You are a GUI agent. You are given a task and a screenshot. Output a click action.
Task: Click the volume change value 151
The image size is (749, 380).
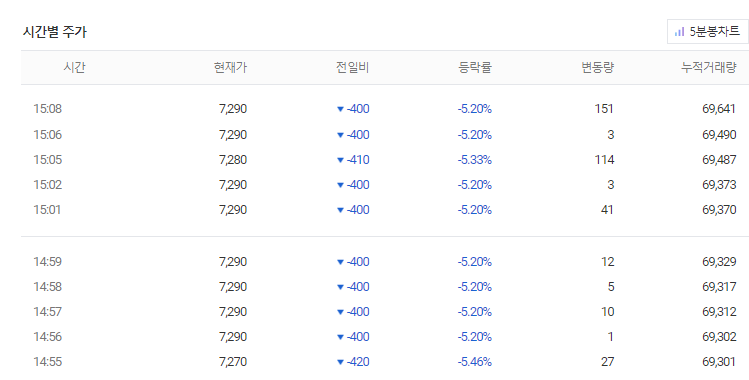(604, 109)
